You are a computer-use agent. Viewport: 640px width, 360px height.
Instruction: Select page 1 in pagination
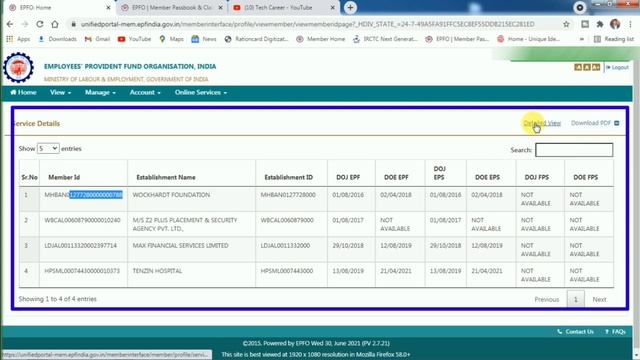click(x=576, y=300)
